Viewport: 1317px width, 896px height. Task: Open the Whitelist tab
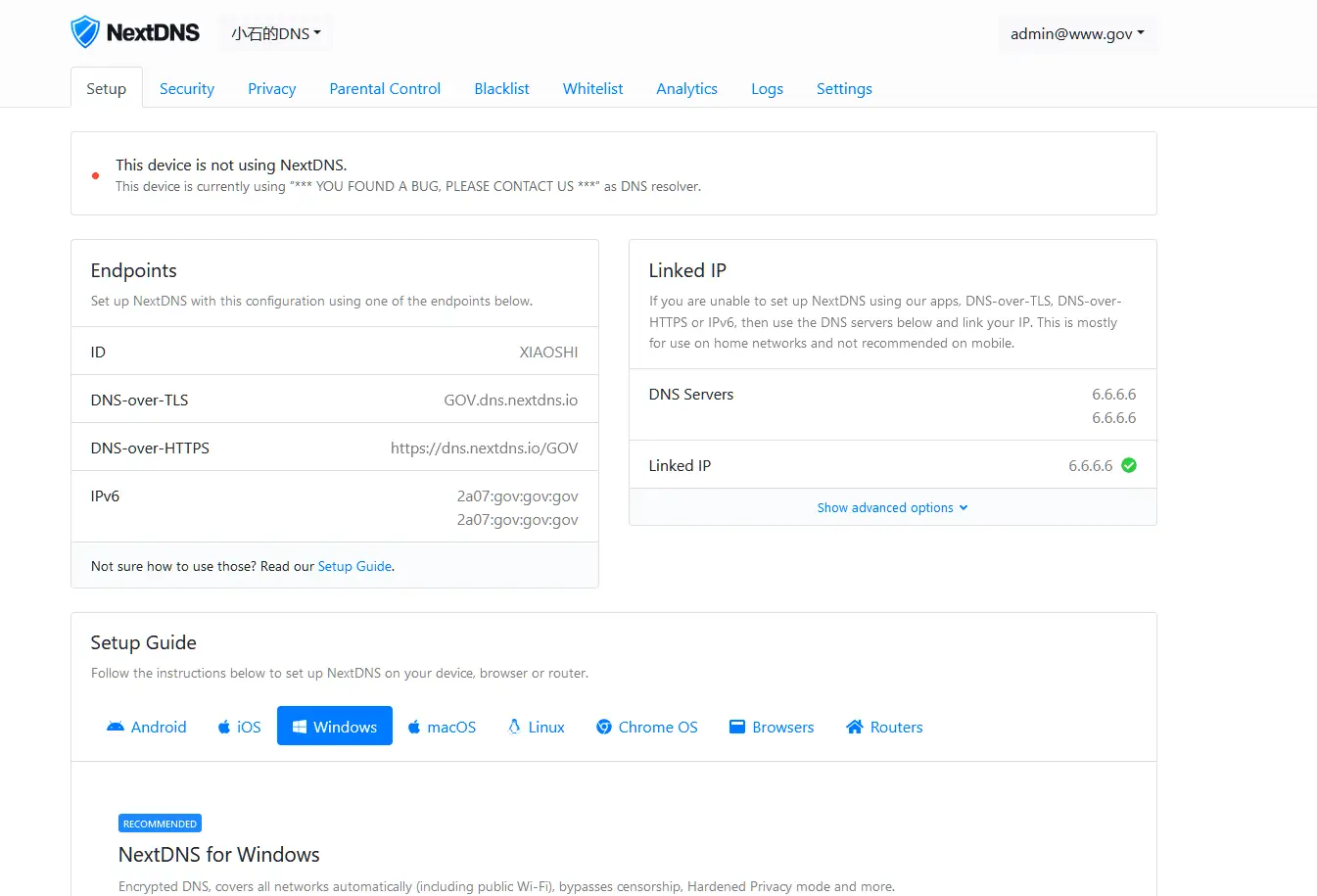point(592,88)
